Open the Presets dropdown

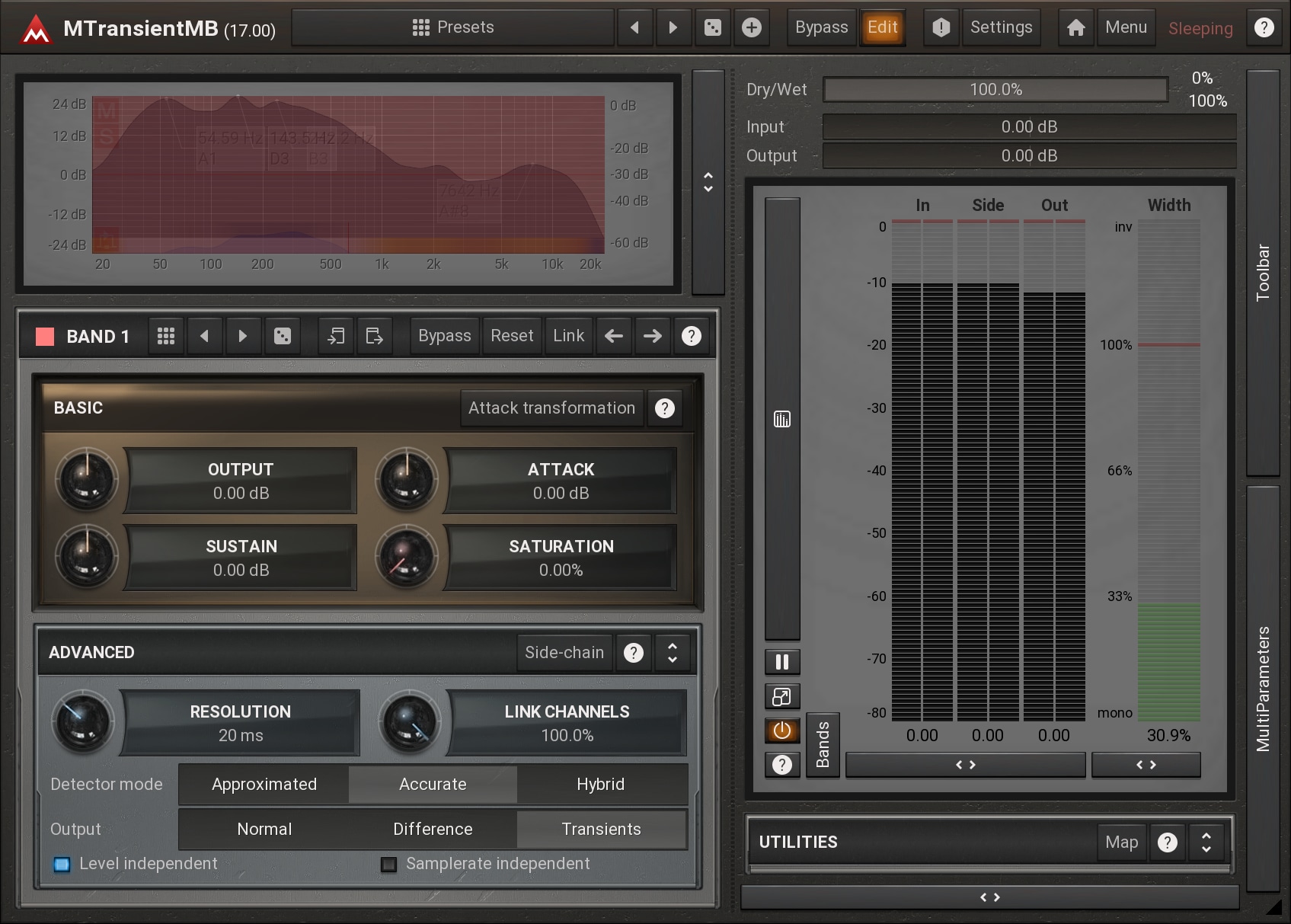(x=453, y=28)
